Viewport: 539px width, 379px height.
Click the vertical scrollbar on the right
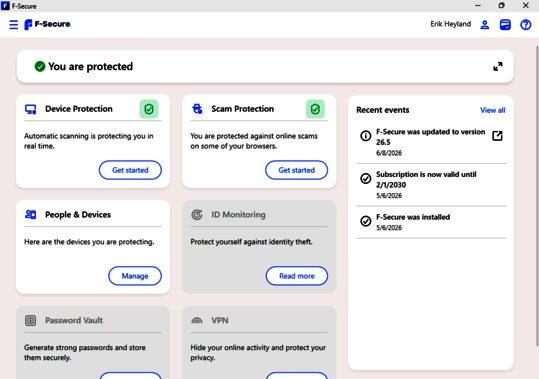pyautogui.click(x=537, y=196)
